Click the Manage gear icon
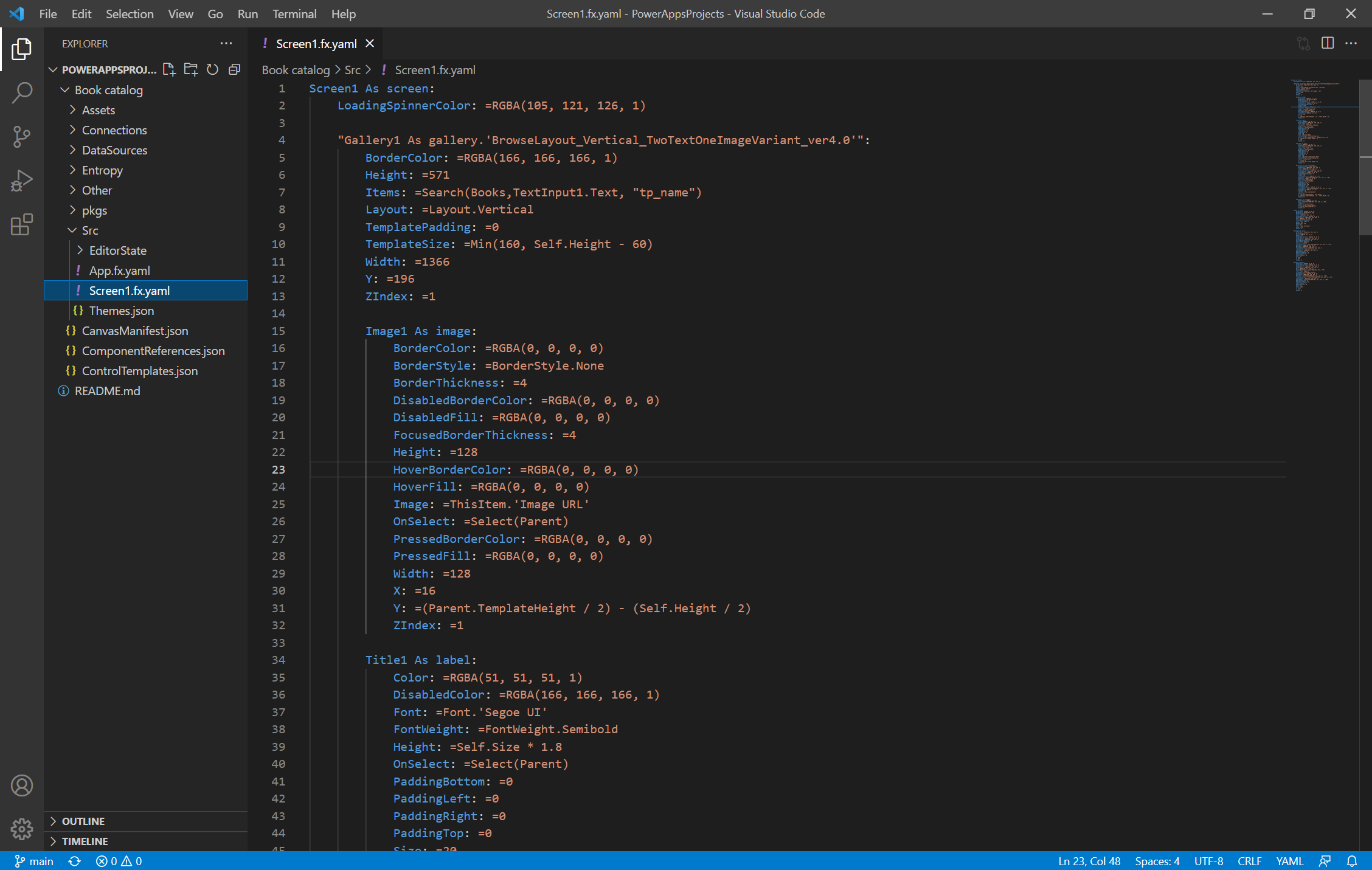This screenshot has width=1372, height=870. point(22,828)
